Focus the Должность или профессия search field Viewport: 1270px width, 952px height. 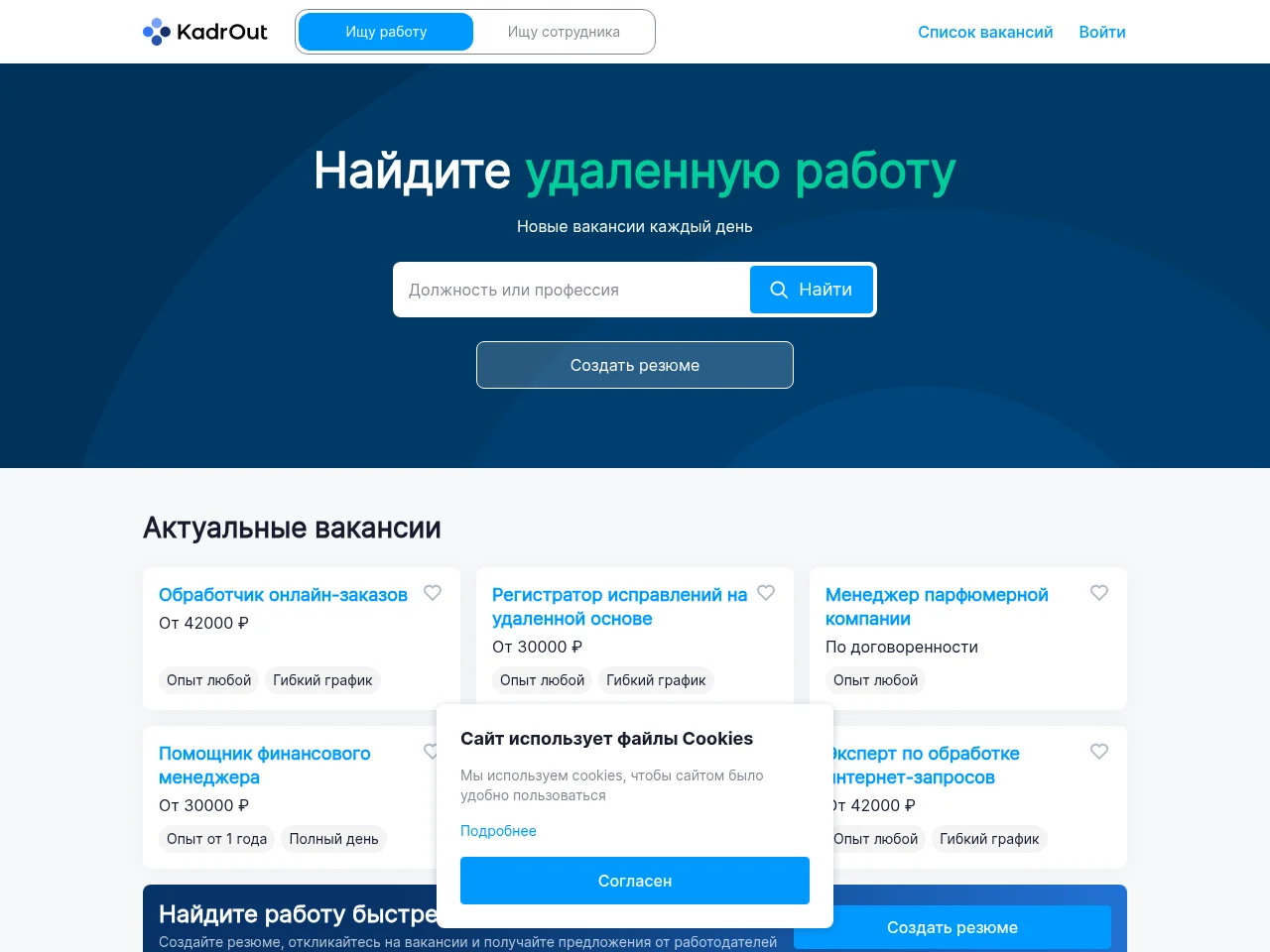[x=572, y=290]
